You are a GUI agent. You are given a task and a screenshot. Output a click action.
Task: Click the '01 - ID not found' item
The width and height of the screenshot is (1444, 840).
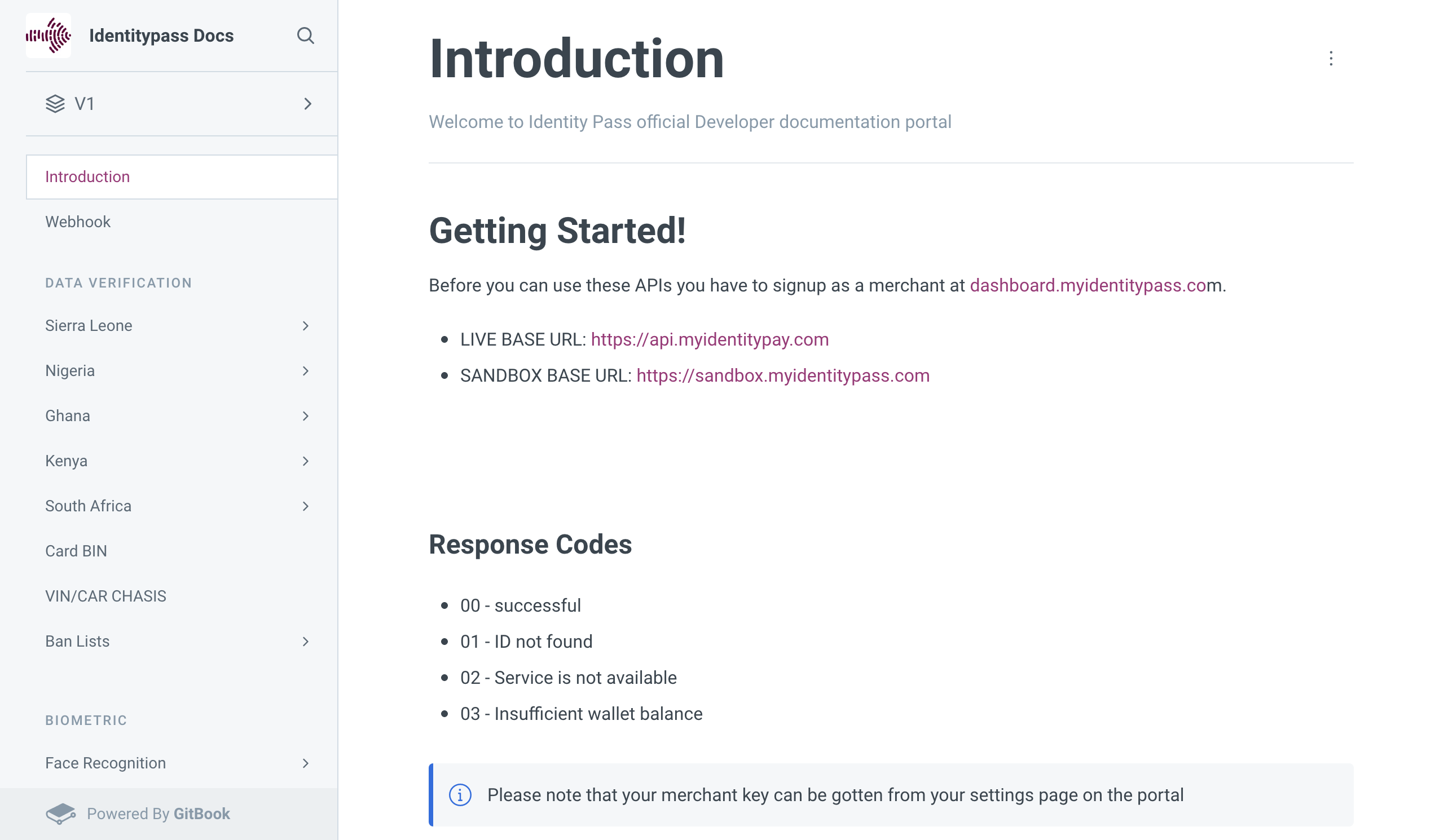point(526,642)
